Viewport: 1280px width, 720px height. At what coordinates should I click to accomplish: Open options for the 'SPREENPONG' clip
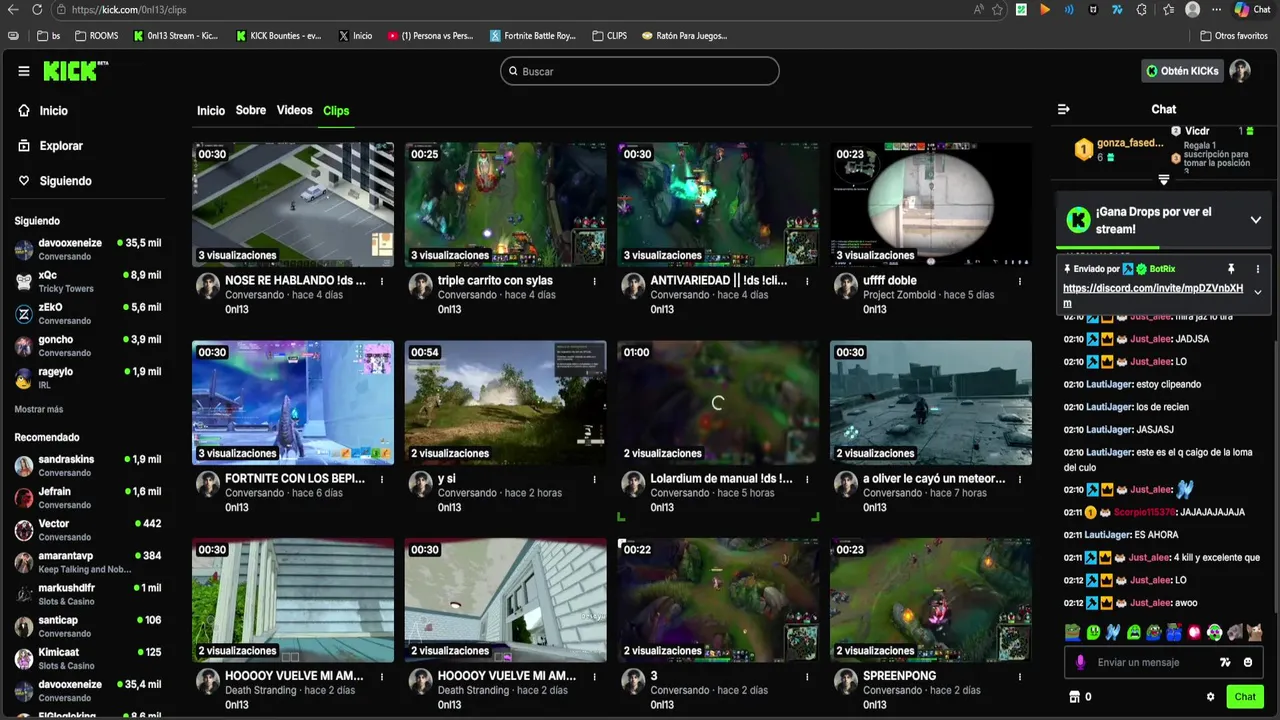(x=1020, y=677)
